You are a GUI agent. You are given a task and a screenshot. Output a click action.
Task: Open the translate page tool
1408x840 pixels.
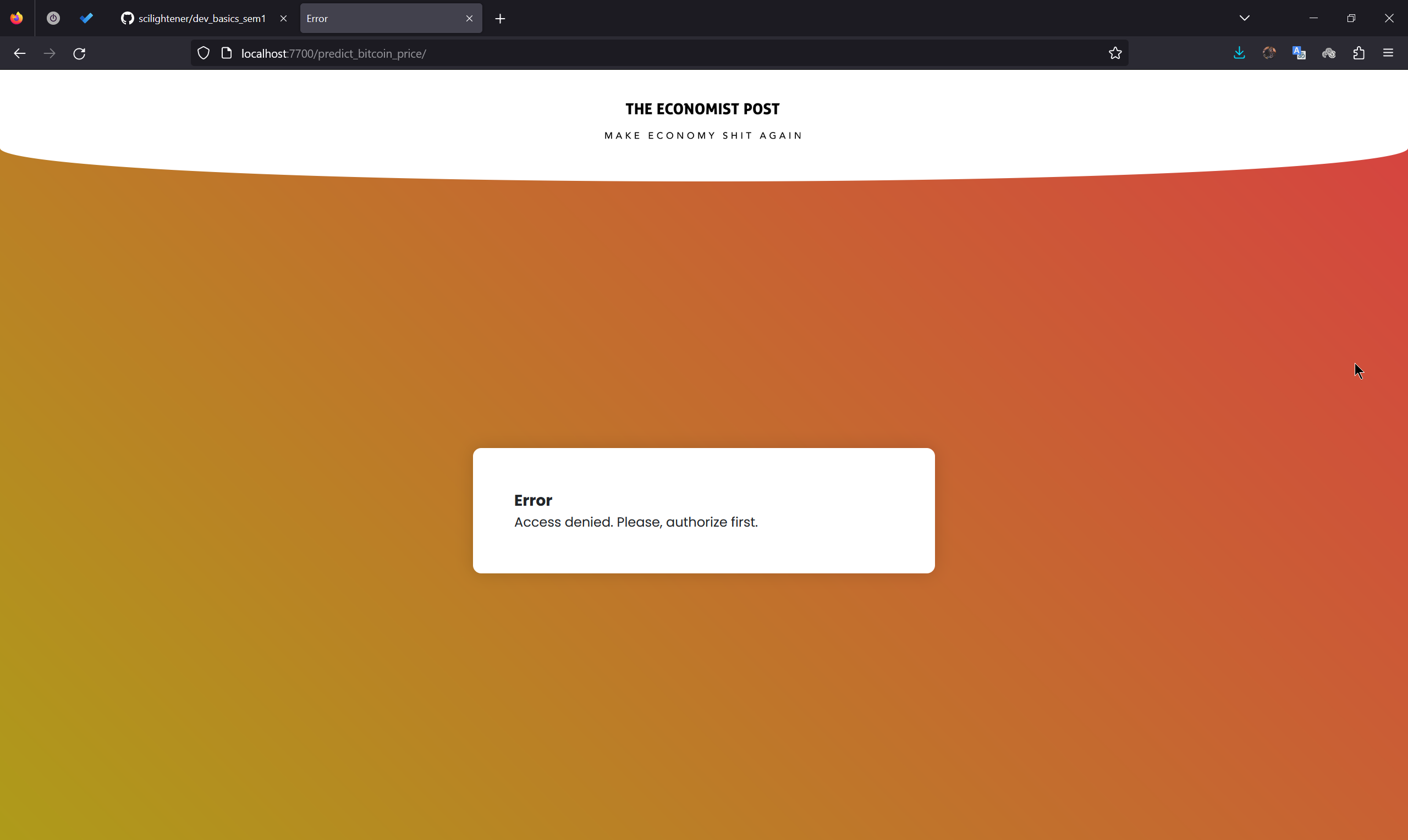point(1299,53)
